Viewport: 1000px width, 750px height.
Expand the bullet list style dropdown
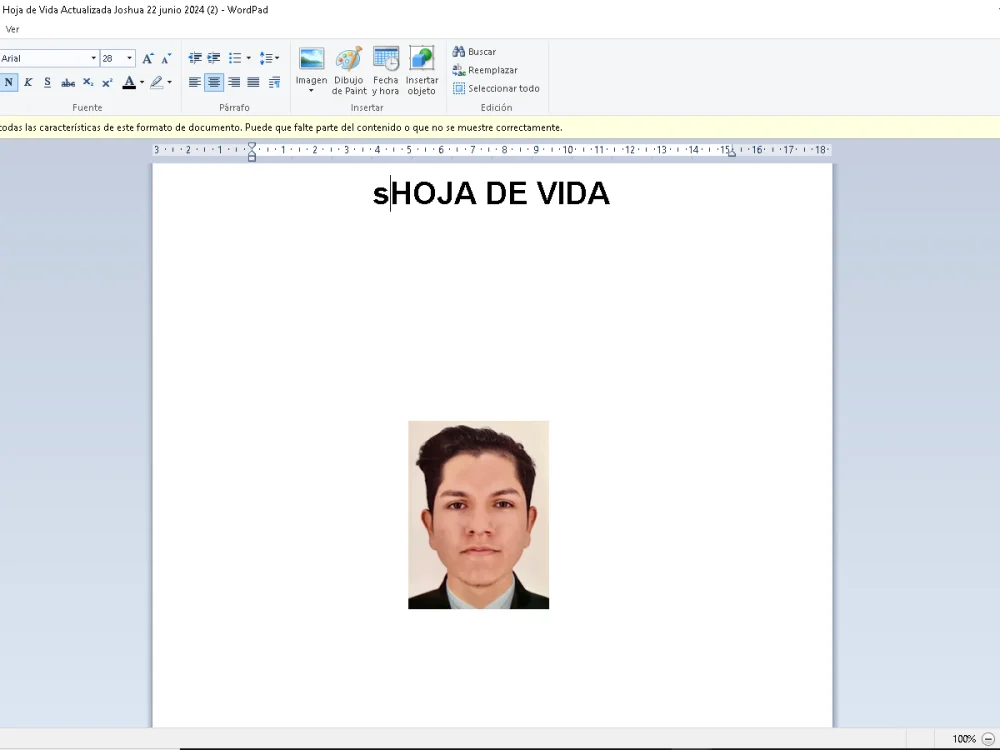(248, 59)
